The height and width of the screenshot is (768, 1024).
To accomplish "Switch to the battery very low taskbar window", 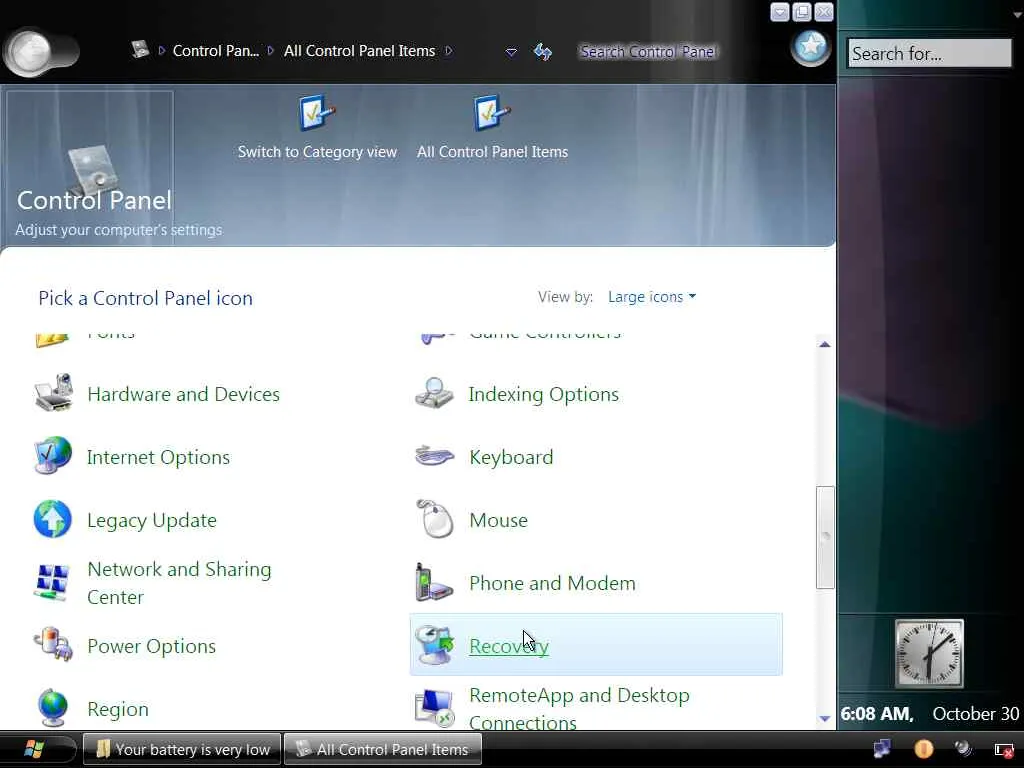I will point(182,749).
